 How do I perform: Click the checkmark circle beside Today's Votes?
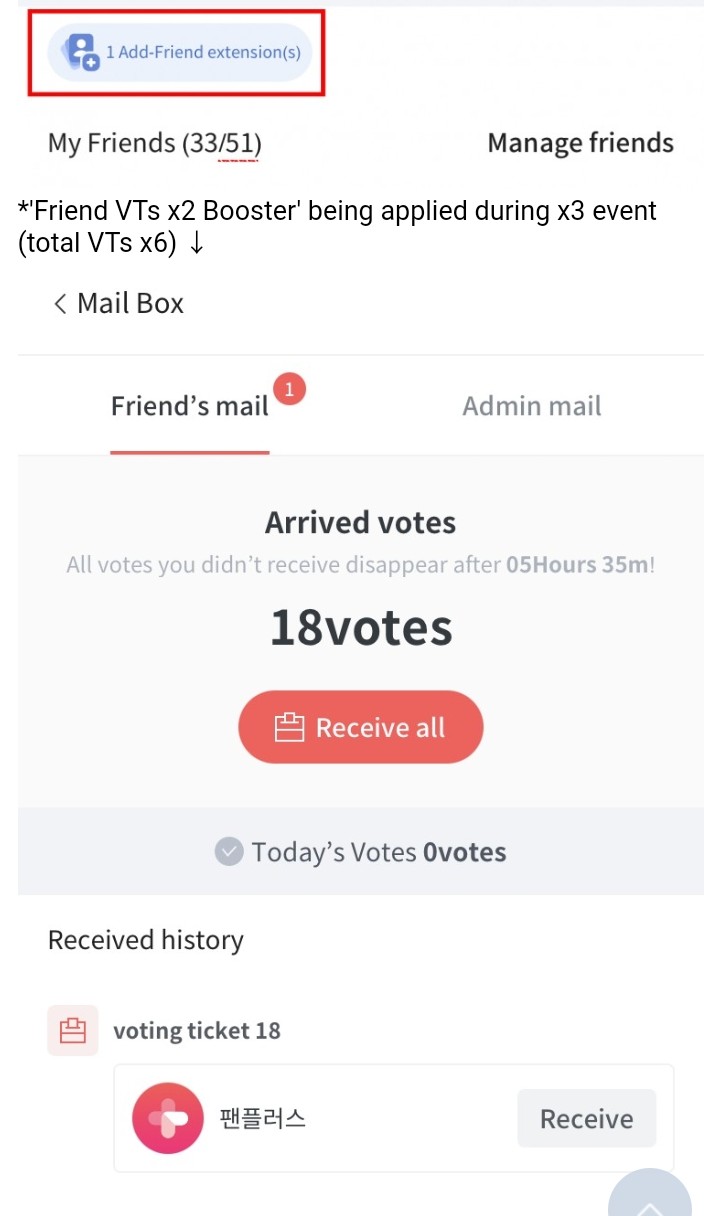(x=229, y=852)
